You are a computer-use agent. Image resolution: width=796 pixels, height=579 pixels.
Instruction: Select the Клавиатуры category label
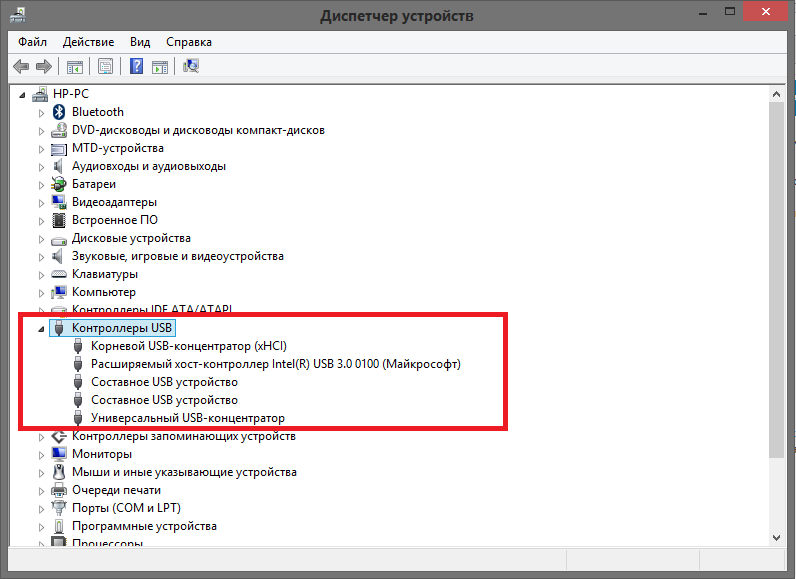coord(105,274)
